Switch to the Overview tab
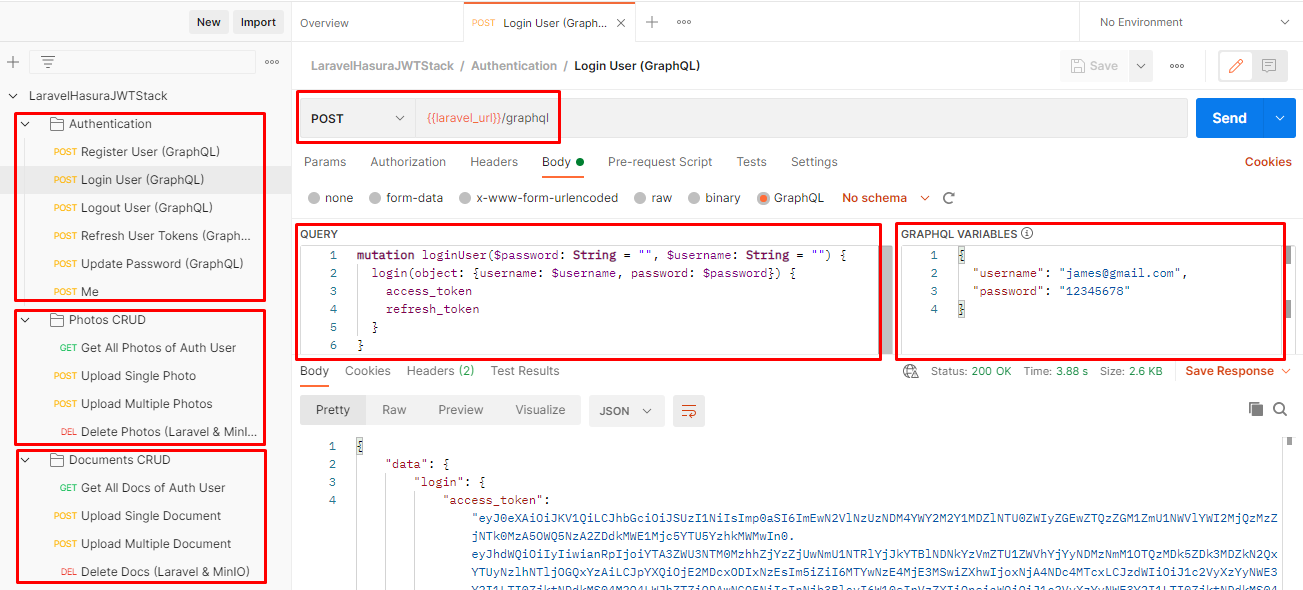This screenshot has width=1303, height=590. click(324, 23)
